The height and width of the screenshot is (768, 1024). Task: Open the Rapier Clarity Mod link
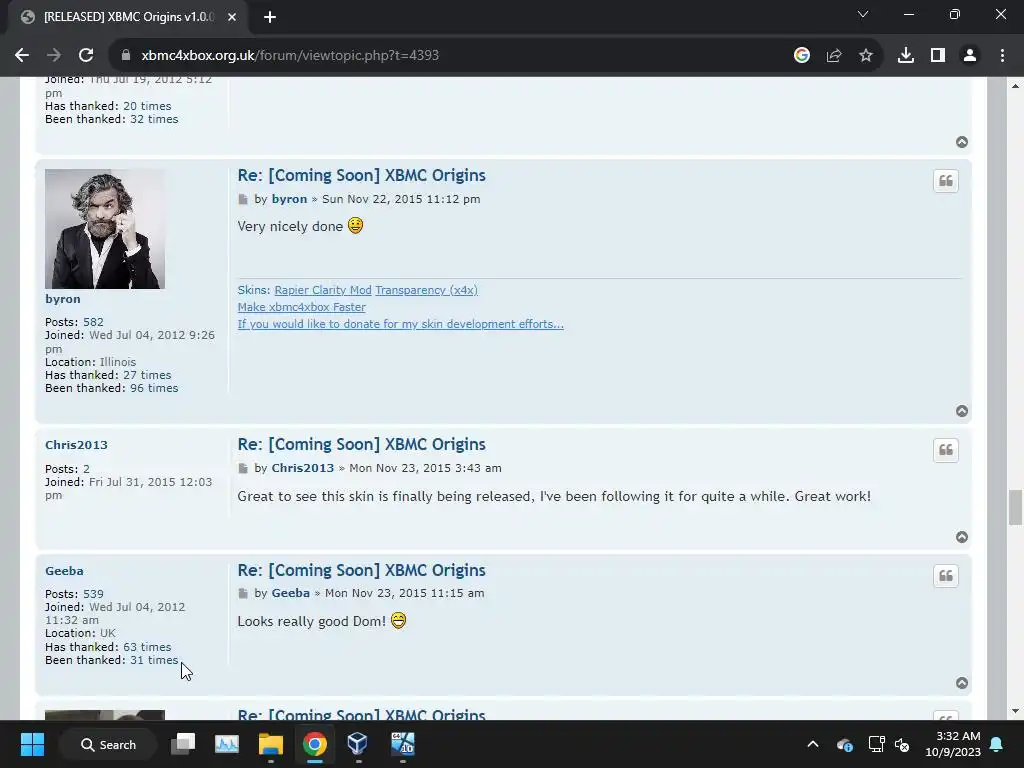coord(323,290)
